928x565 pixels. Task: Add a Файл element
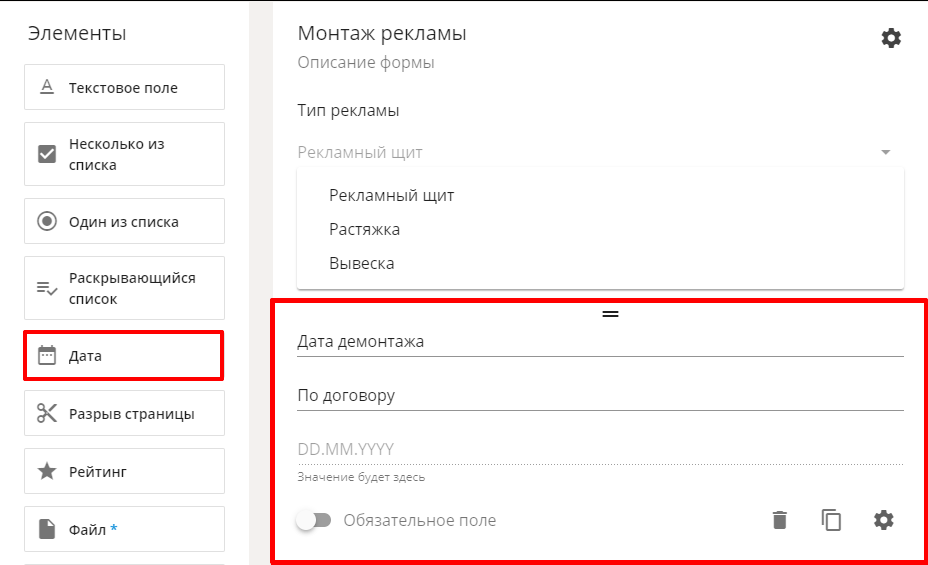(124, 529)
